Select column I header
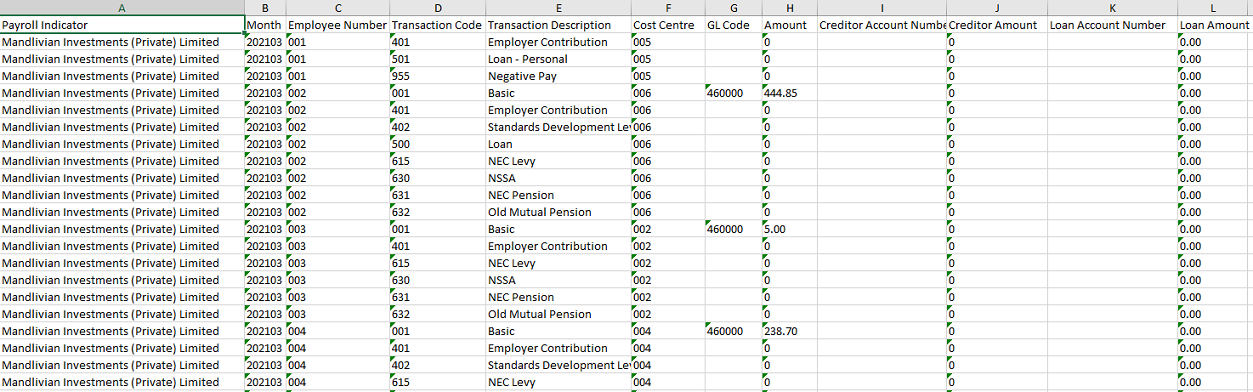1253x392 pixels. point(882,7)
